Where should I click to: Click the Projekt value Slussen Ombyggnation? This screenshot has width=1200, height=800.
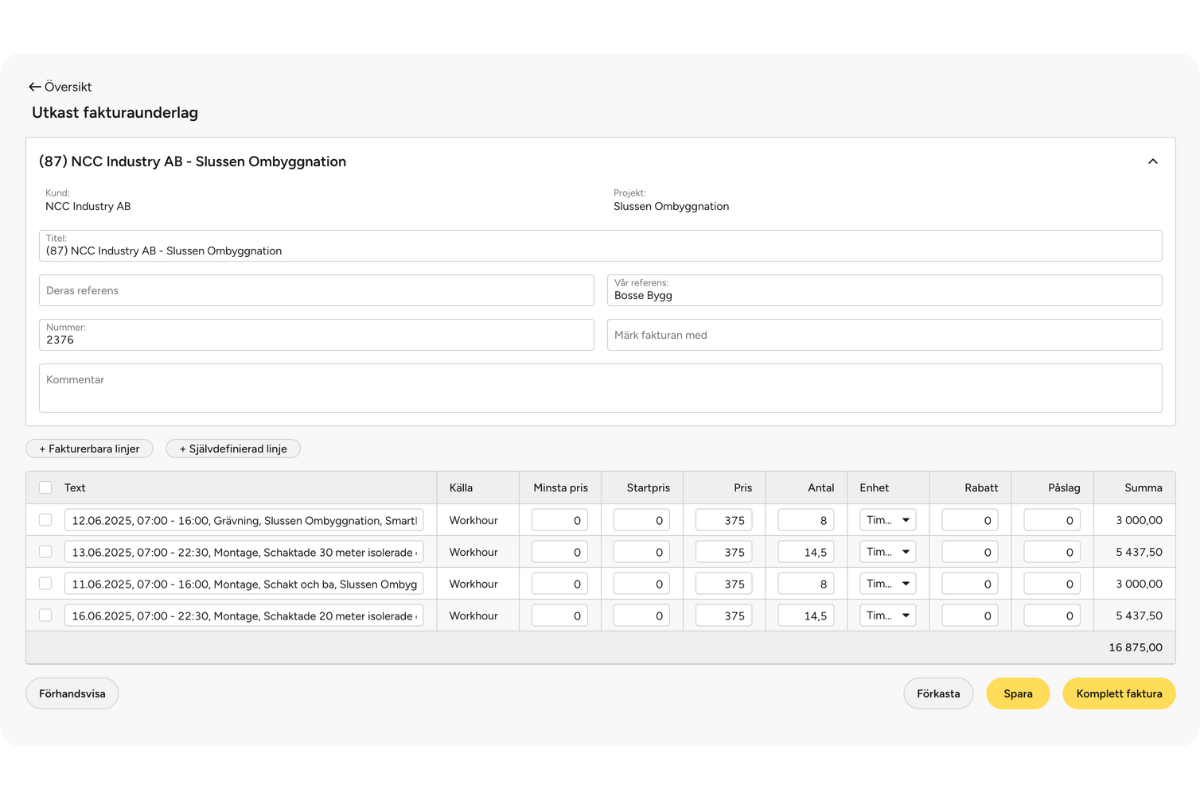click(671, 206)
